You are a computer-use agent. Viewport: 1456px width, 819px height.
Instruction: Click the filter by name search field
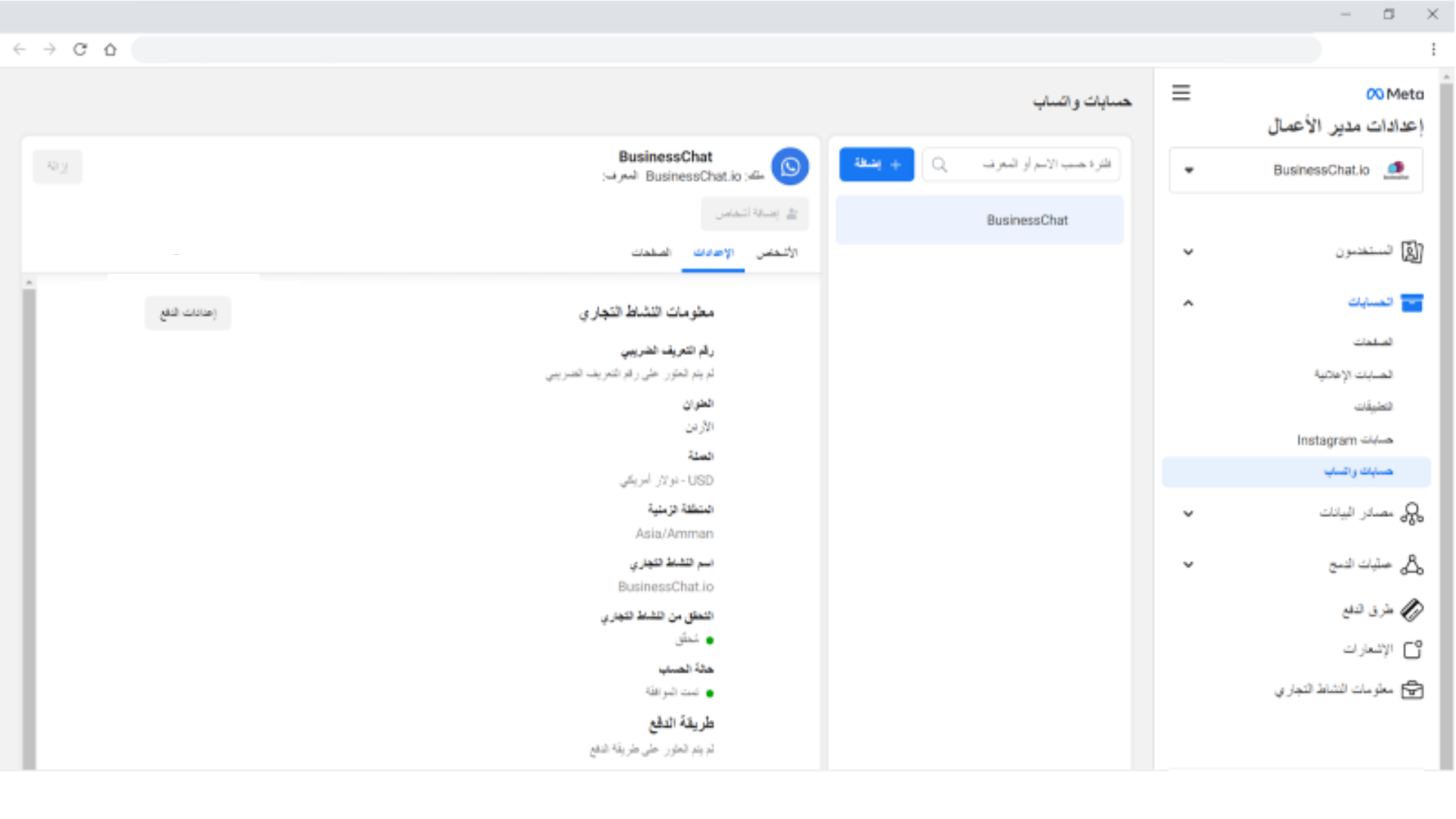1031,165
